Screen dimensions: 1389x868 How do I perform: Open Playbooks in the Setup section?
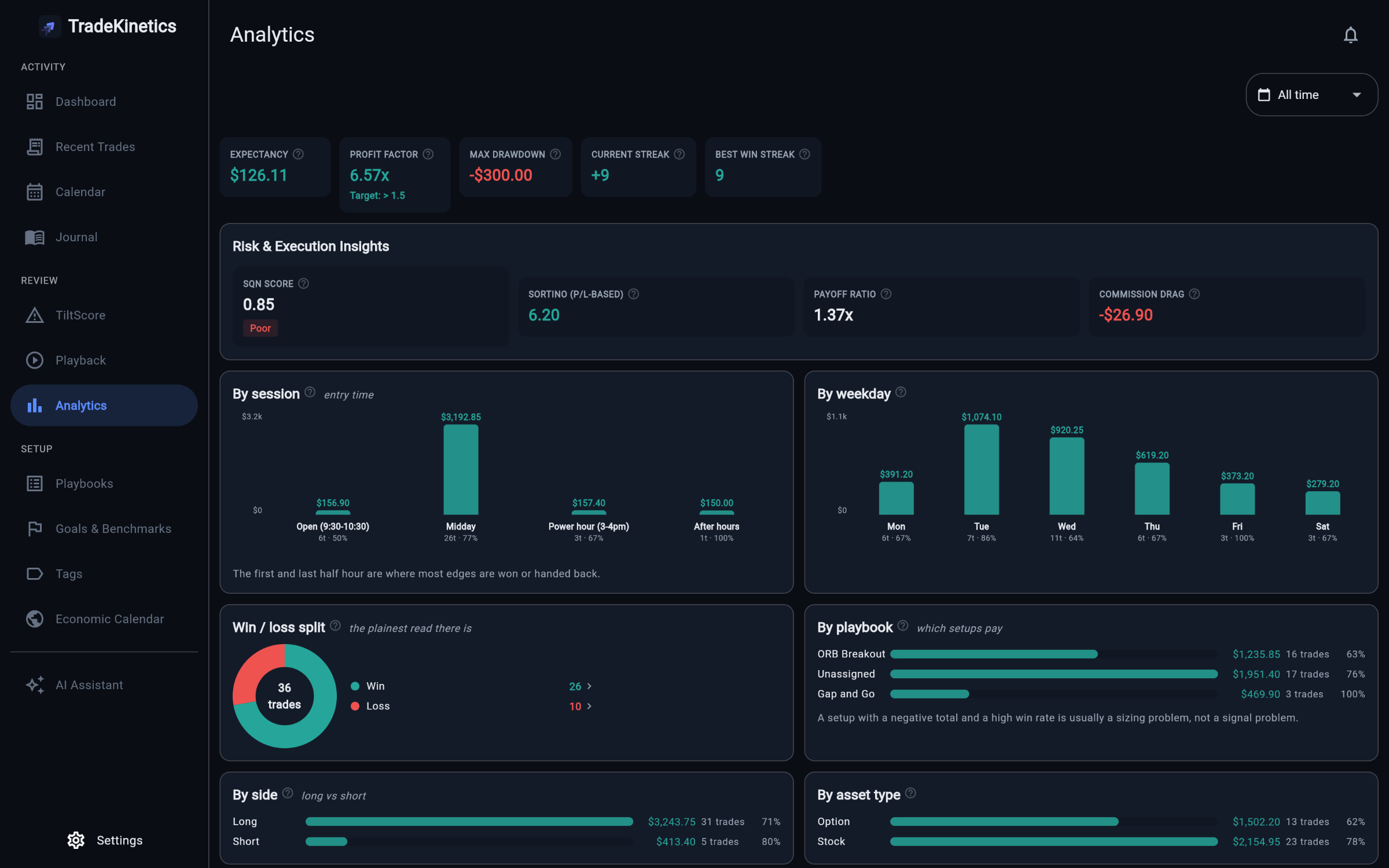[x=104, y=484]
